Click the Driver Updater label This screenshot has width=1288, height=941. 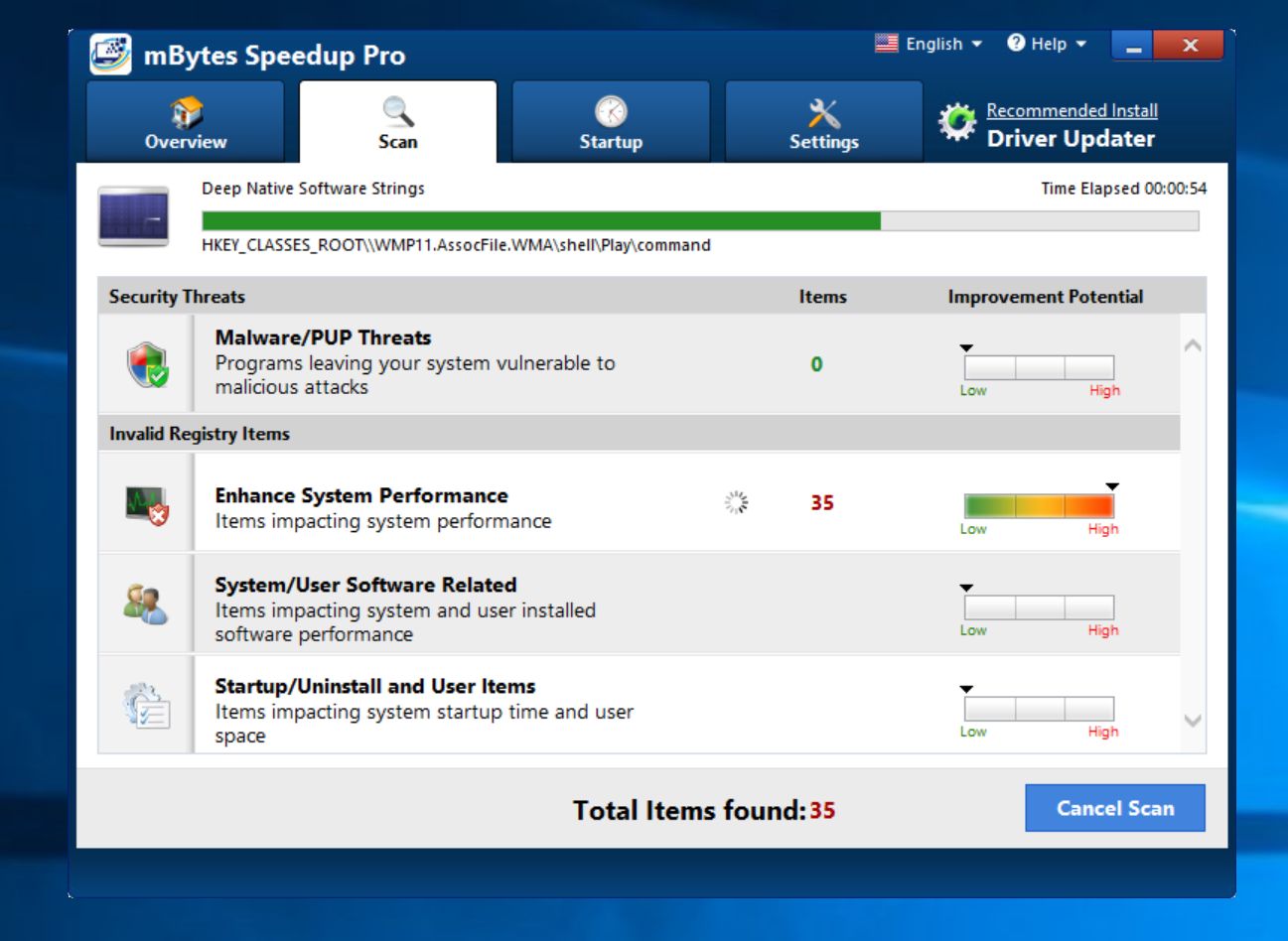pyautogui.click(x=1072, y=139)
